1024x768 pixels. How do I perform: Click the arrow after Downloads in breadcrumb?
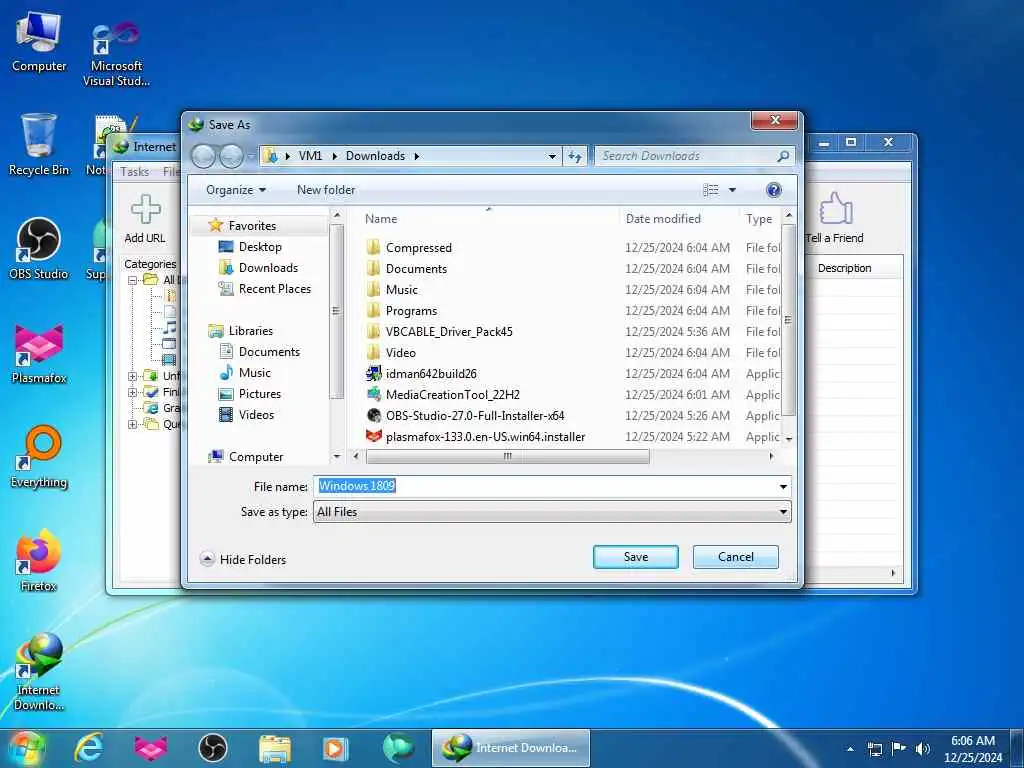coord(416,156)
